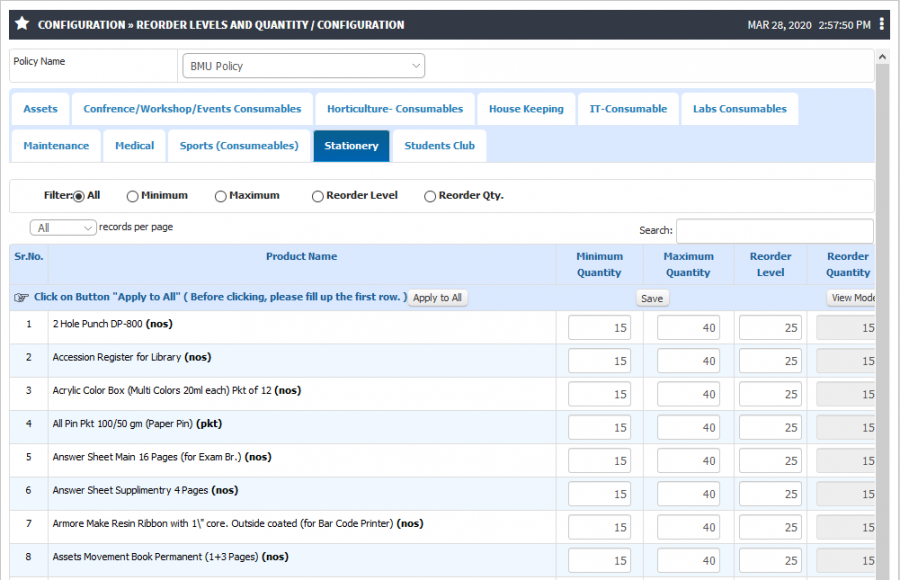Click Reorder Level field for All Pin Pkt
The width and height of the screenshot is (900, 580).
click(770, 427)
